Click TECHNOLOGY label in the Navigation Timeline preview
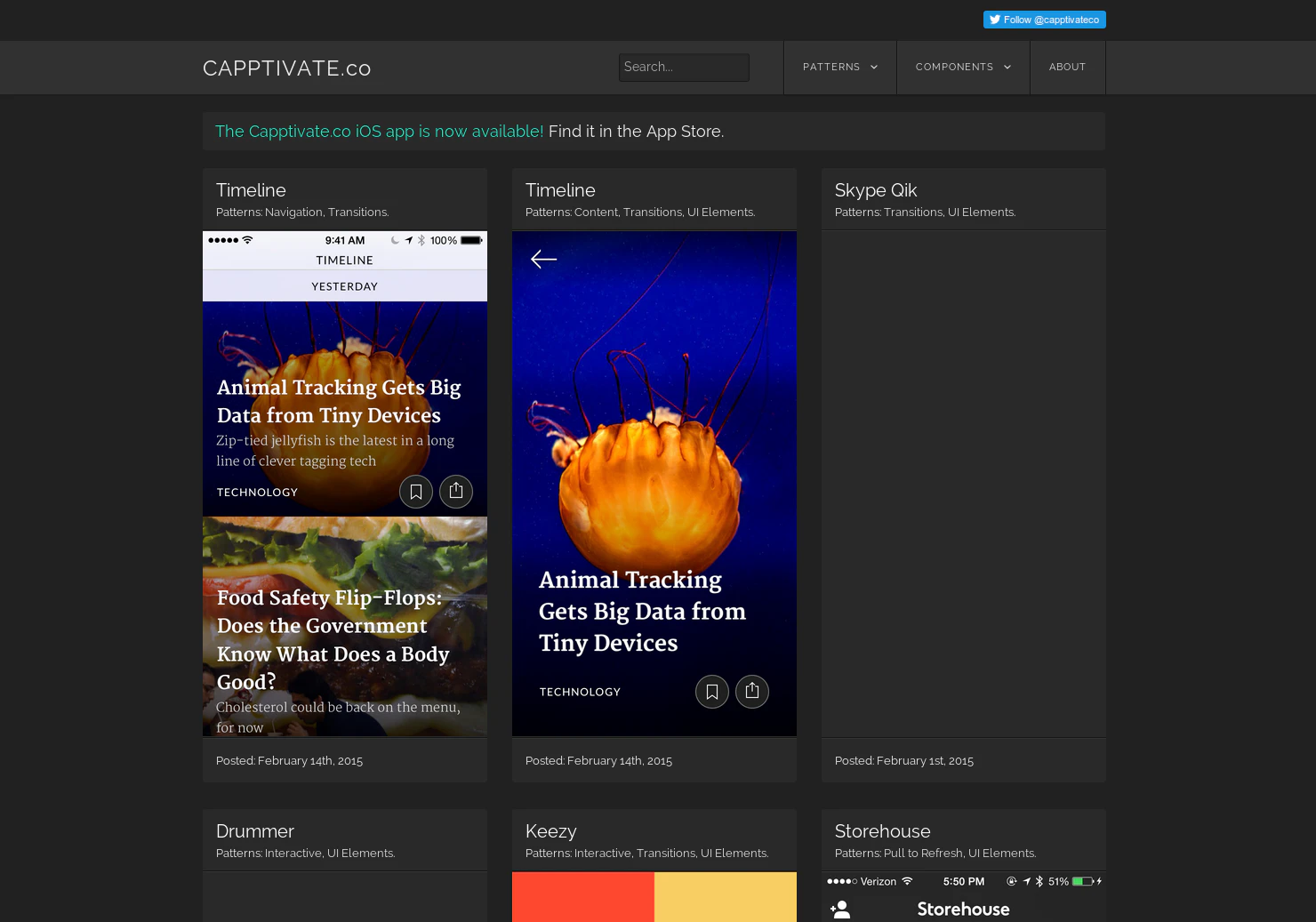The height and width of the screenshot is (922, 1316). 257,493
